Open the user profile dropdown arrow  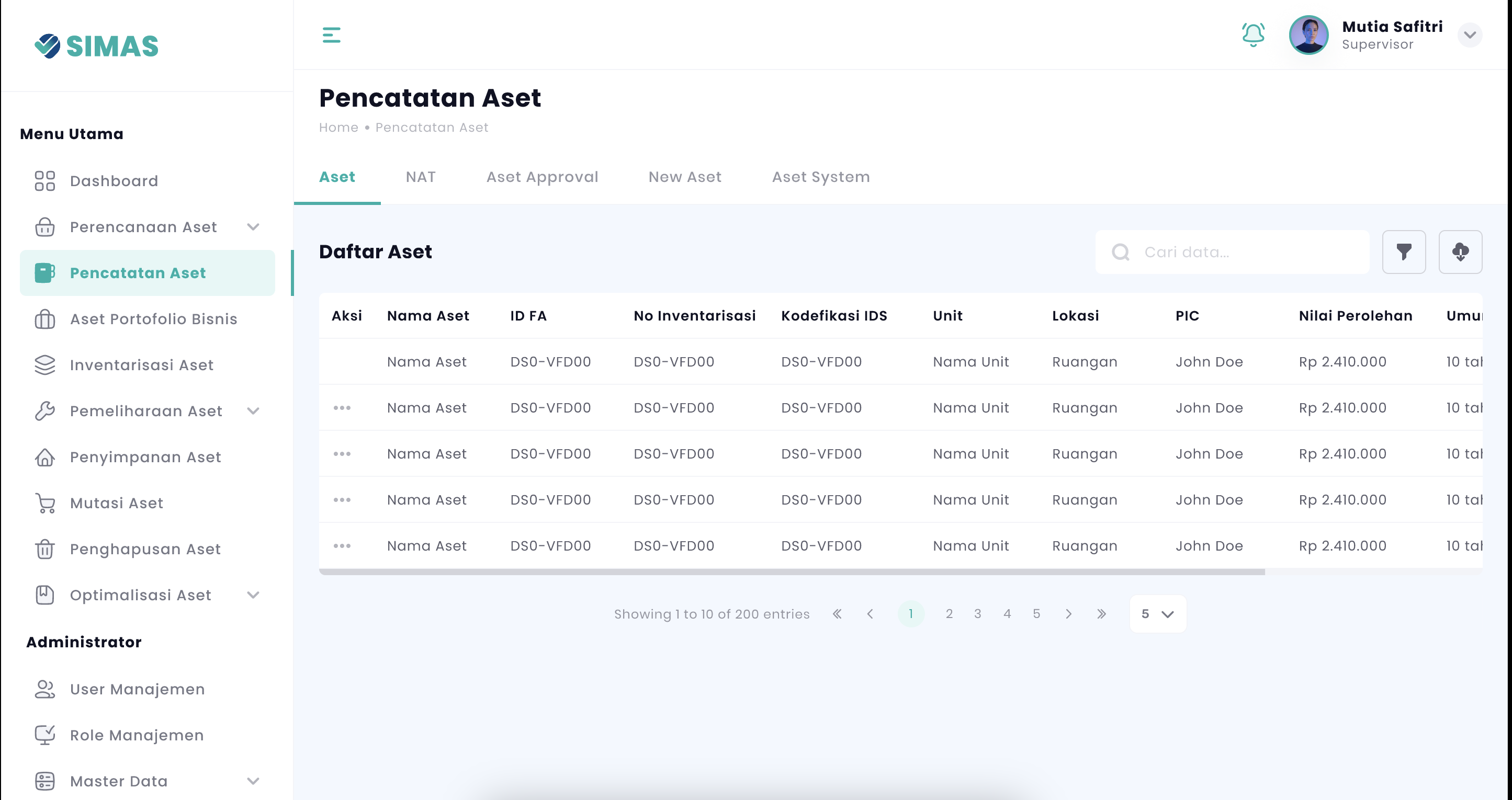(x=1469, y=35)
